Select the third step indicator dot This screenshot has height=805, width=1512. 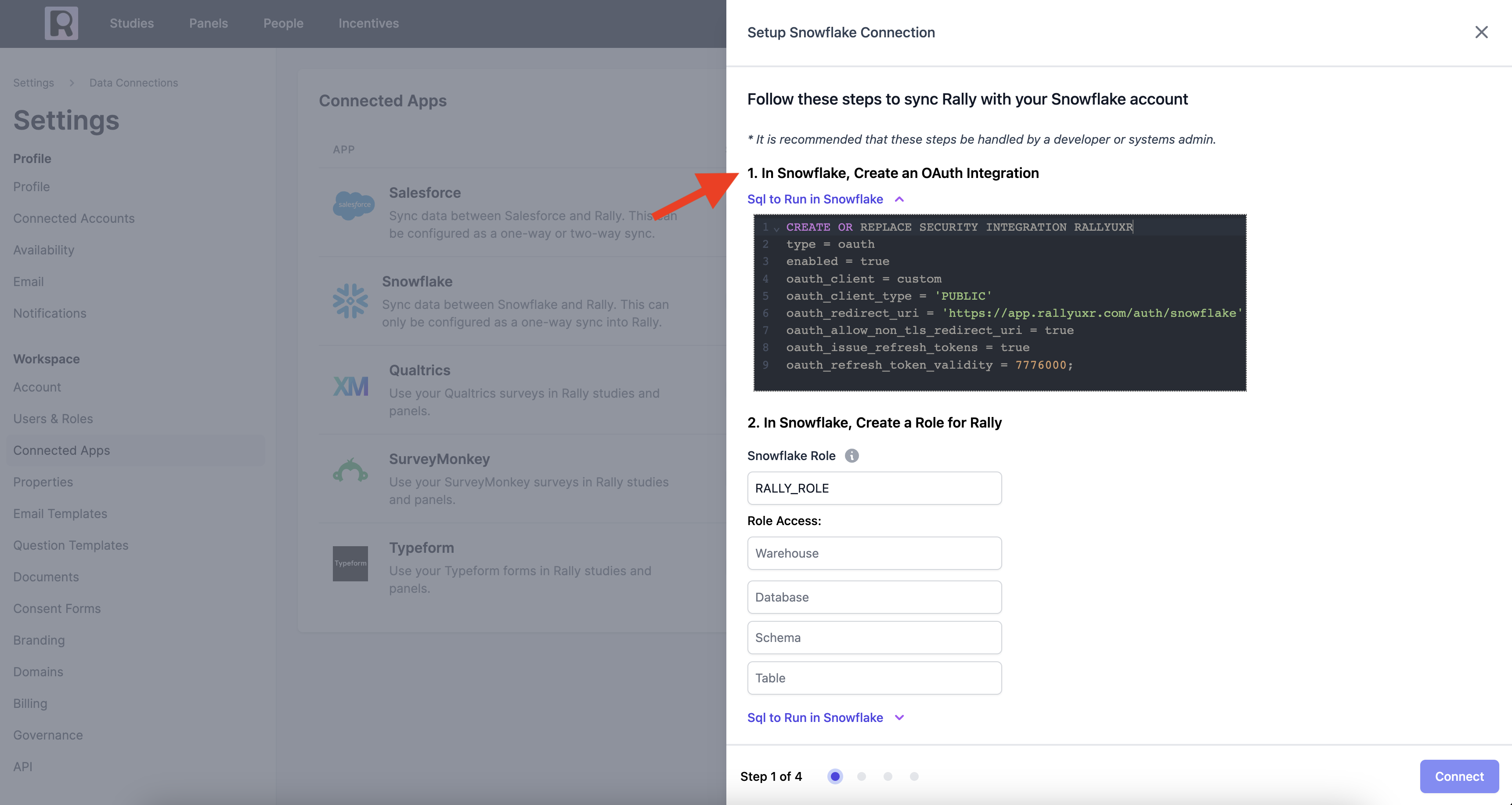888,776
